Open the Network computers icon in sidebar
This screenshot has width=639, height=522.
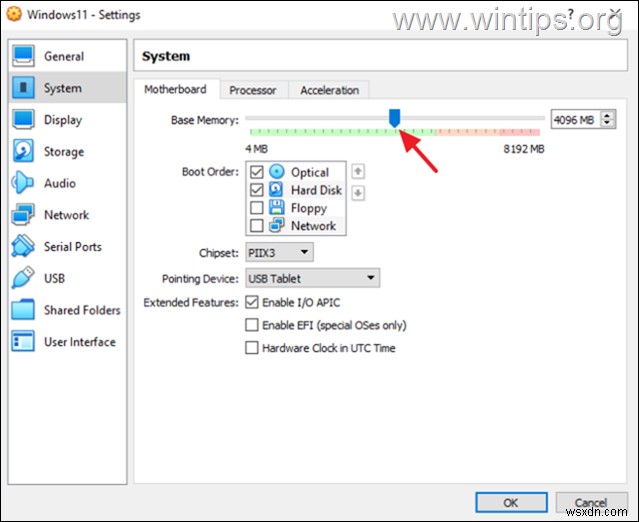(x=23, y=214)
